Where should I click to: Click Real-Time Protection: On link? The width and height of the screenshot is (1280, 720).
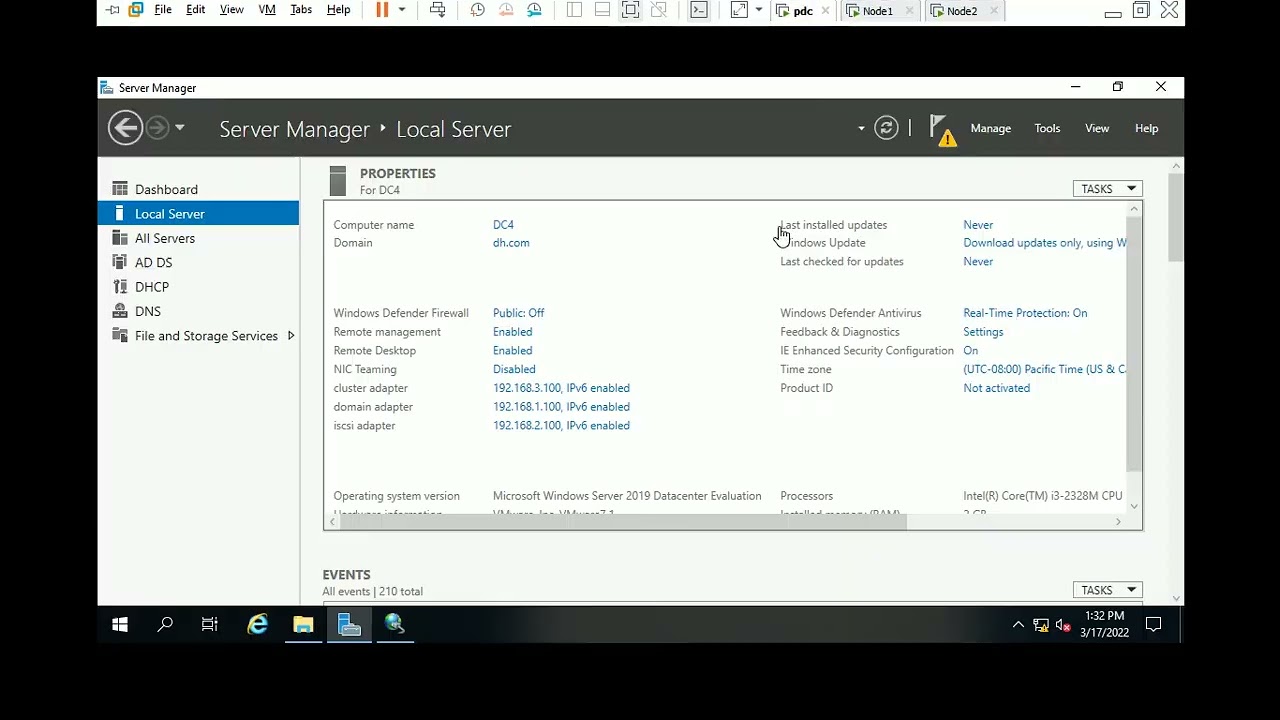point(1025,313)
